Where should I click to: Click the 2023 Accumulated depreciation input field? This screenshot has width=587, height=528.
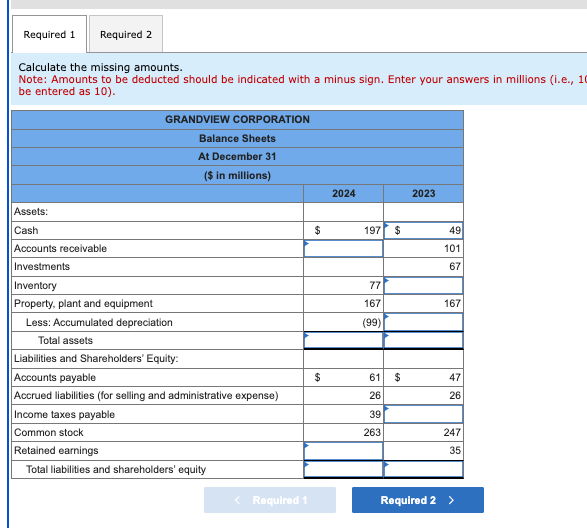pyautogui.click(x=423, y=322)
